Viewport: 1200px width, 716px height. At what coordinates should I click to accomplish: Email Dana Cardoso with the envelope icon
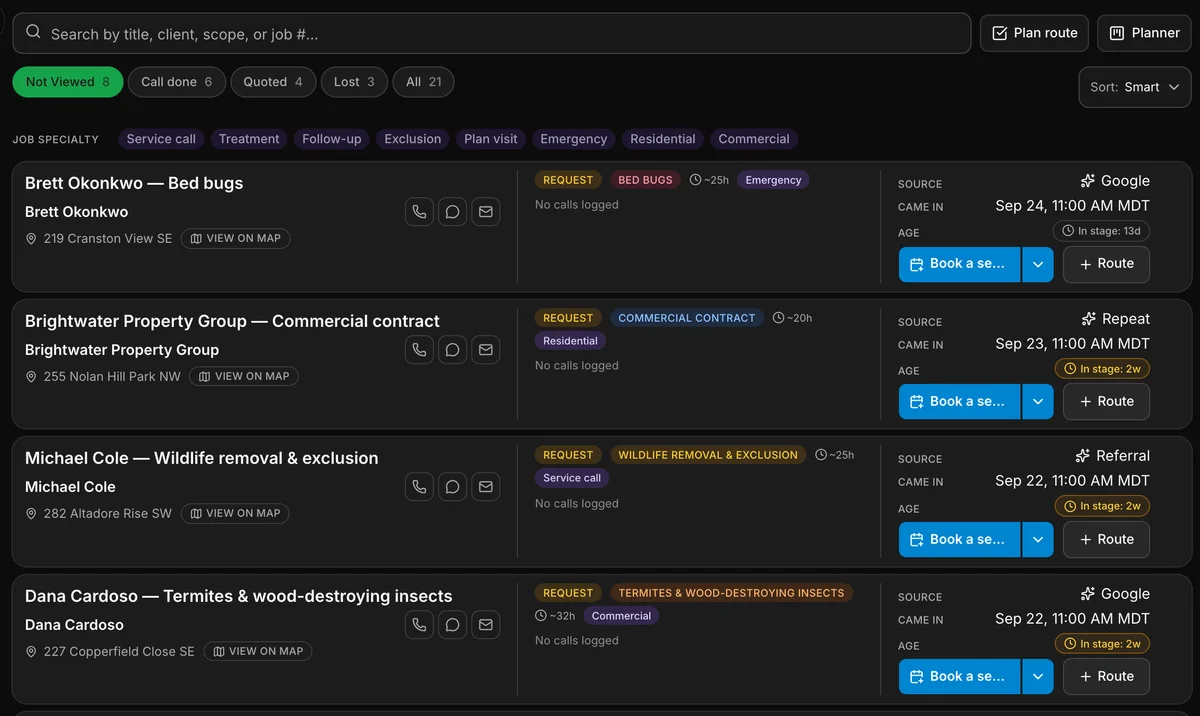click(486, 625)
